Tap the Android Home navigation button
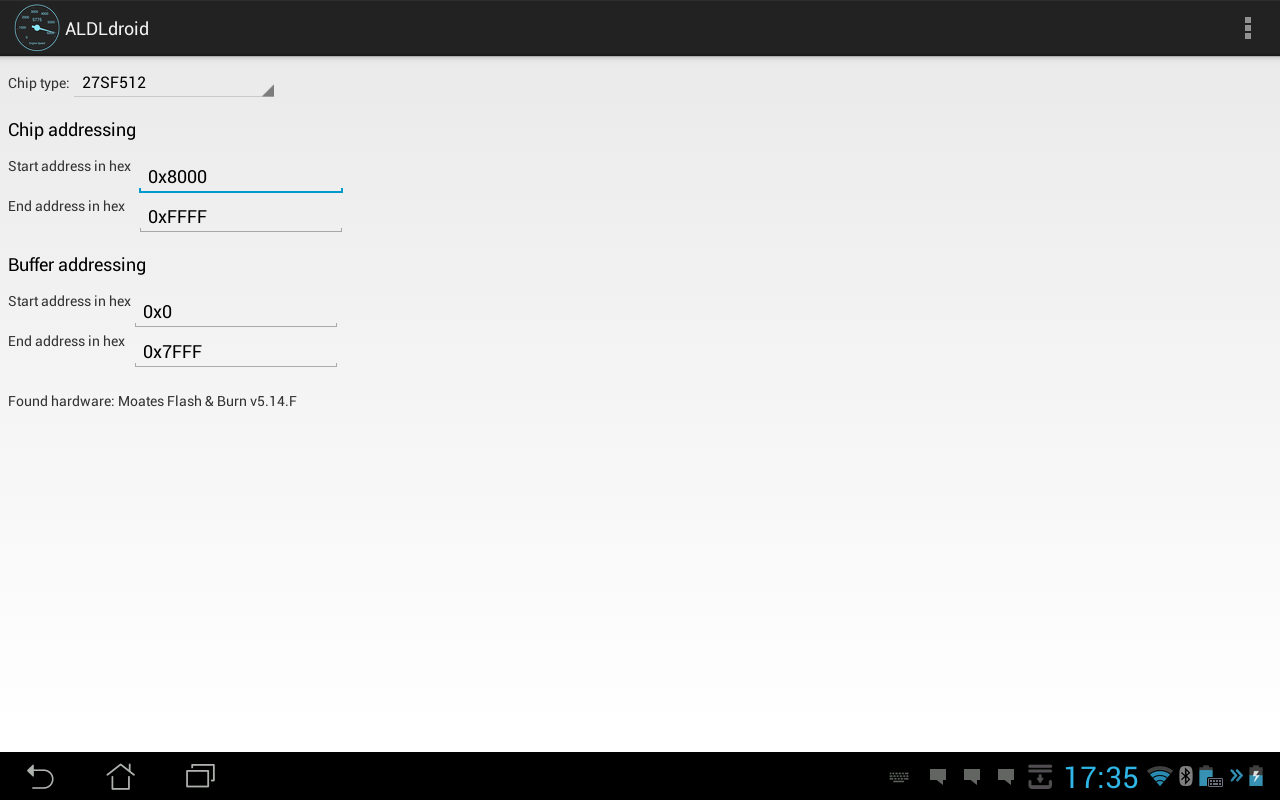The width and height of the screenshot is (1280, 800). tap(121, 776)
